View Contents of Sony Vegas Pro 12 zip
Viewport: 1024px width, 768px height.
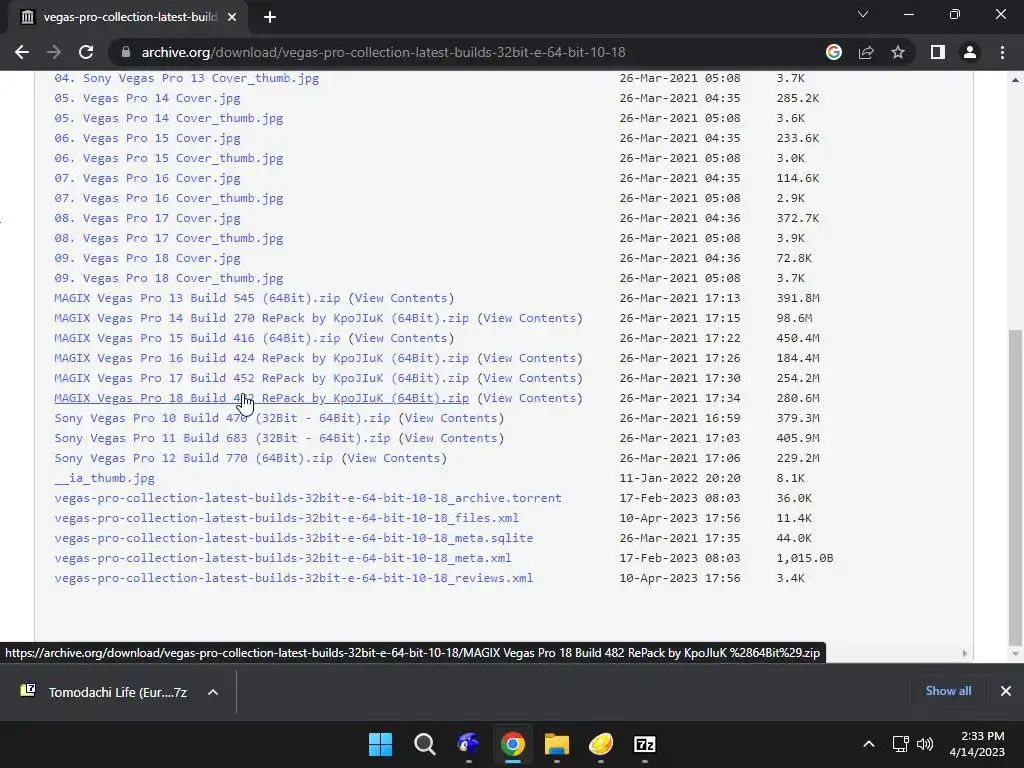(x=394, y=458)
